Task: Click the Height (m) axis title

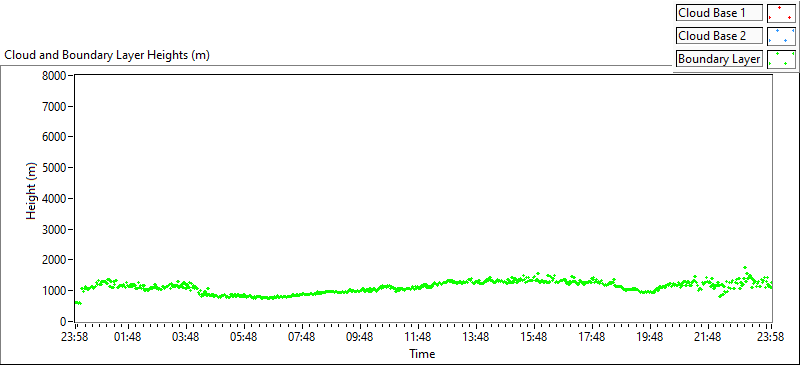Action: pos(32,191)
